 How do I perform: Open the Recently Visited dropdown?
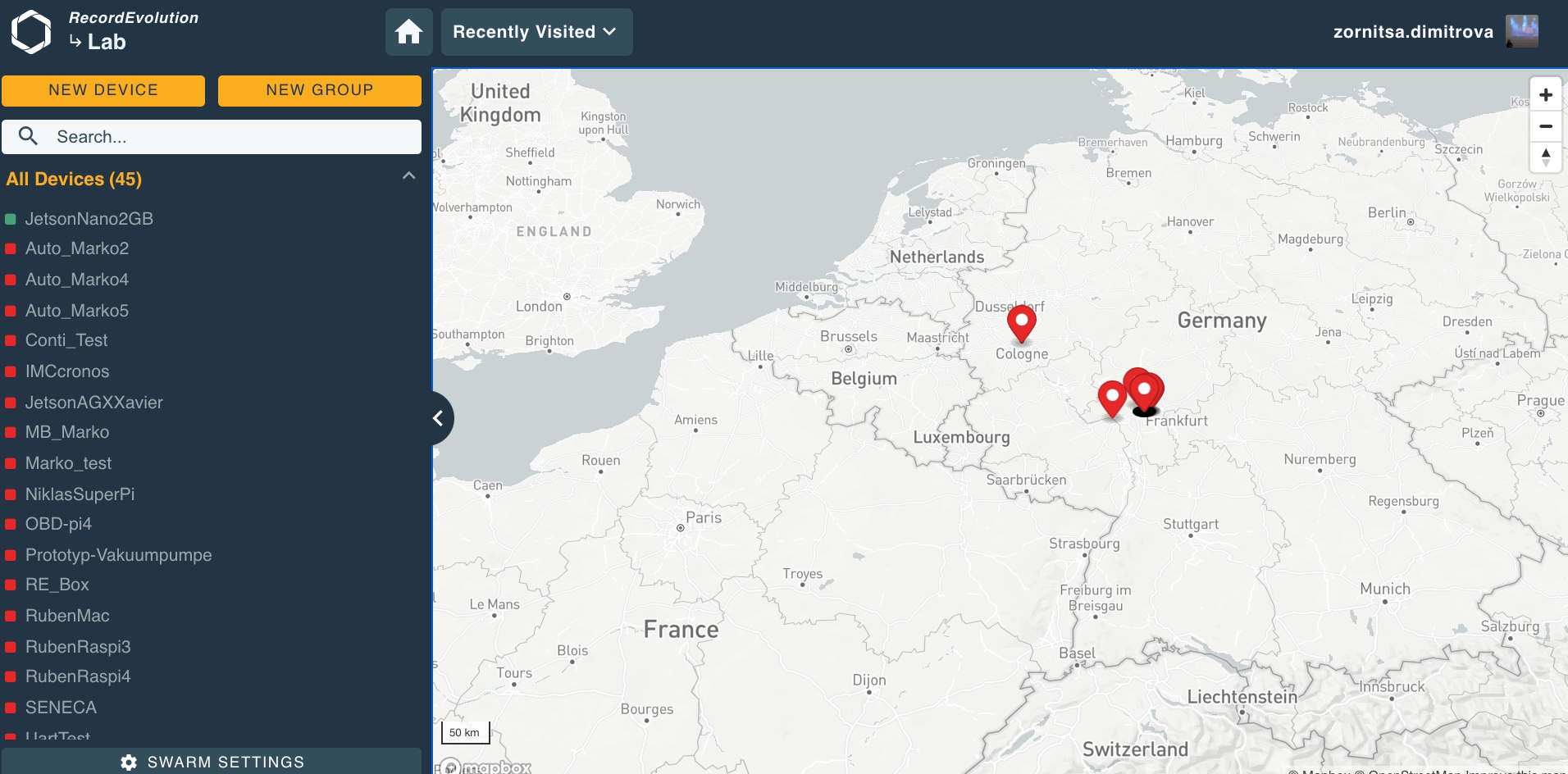click(x=536, y=32)
